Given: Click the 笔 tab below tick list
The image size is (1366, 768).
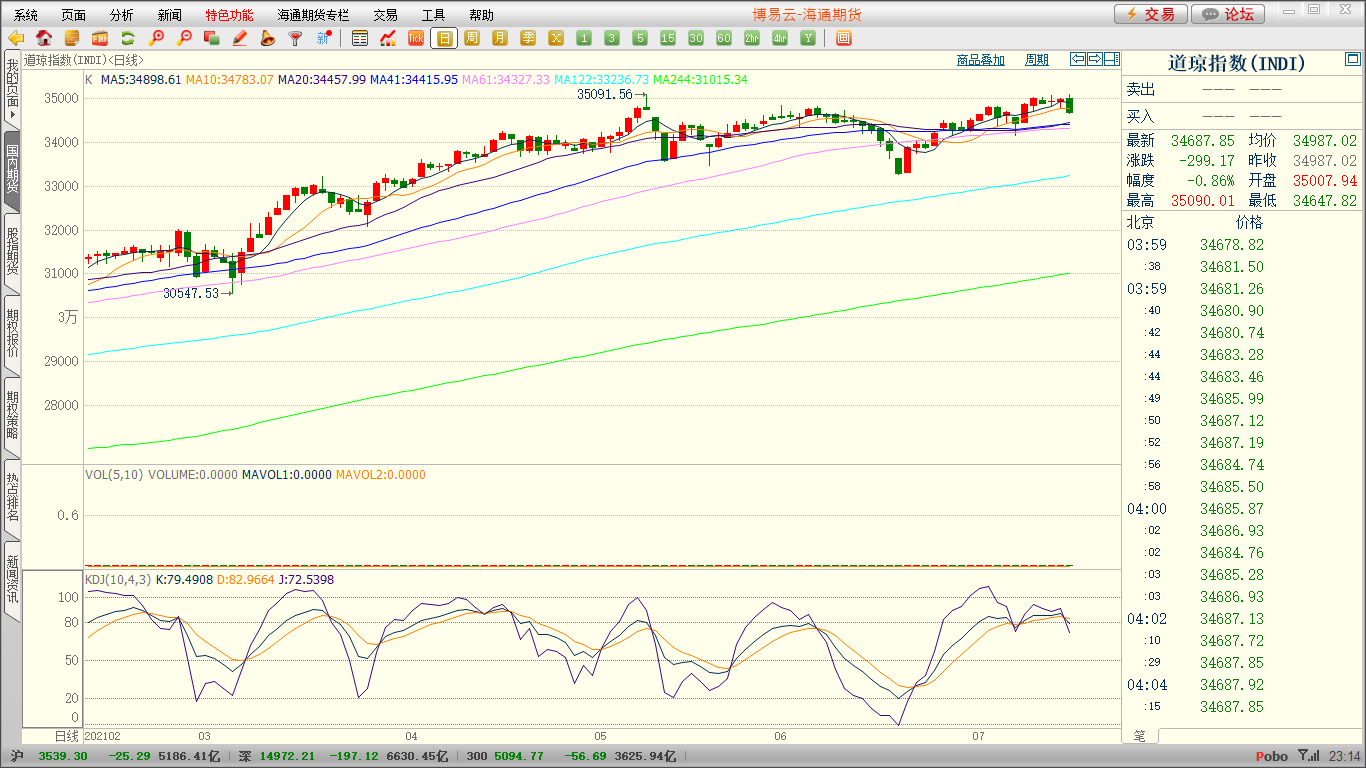Looking at the screenshot, I should pyautogui.click(x=1139, y=735).
